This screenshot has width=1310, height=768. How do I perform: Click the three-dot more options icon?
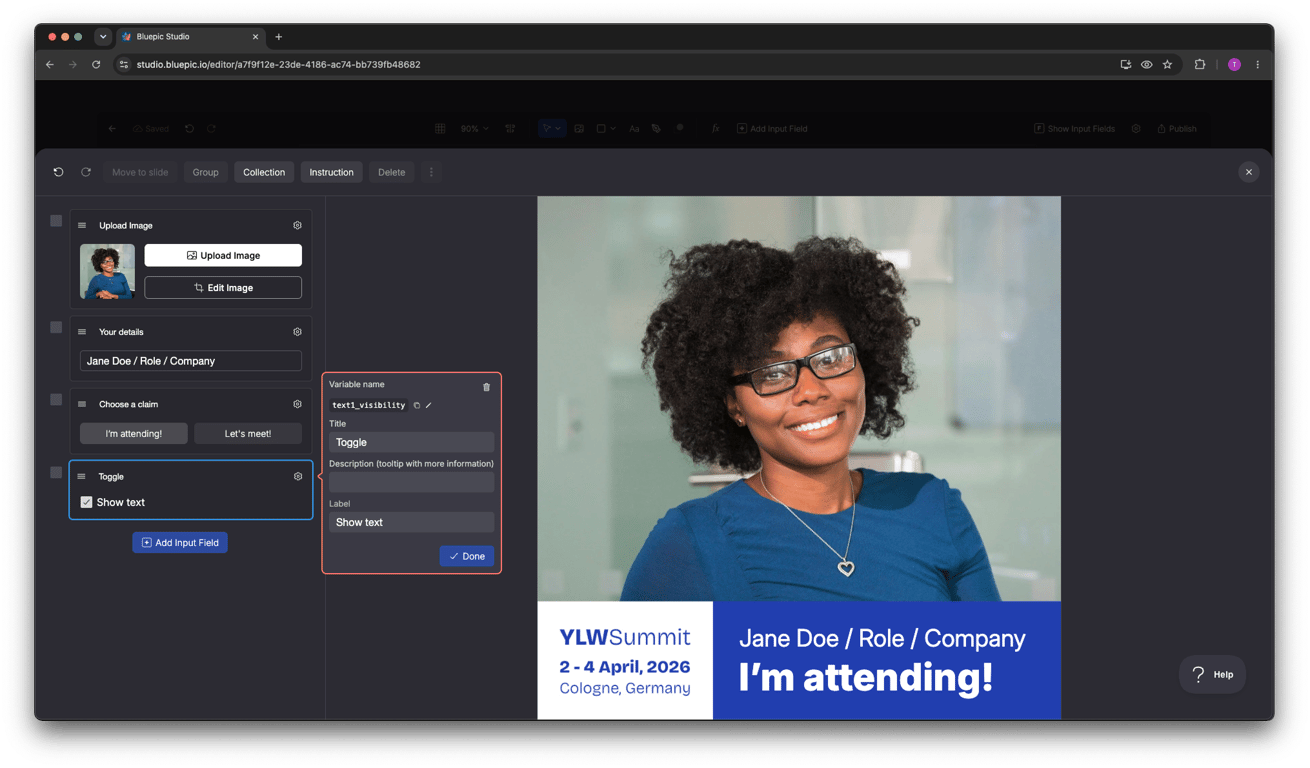coord(431,172)
